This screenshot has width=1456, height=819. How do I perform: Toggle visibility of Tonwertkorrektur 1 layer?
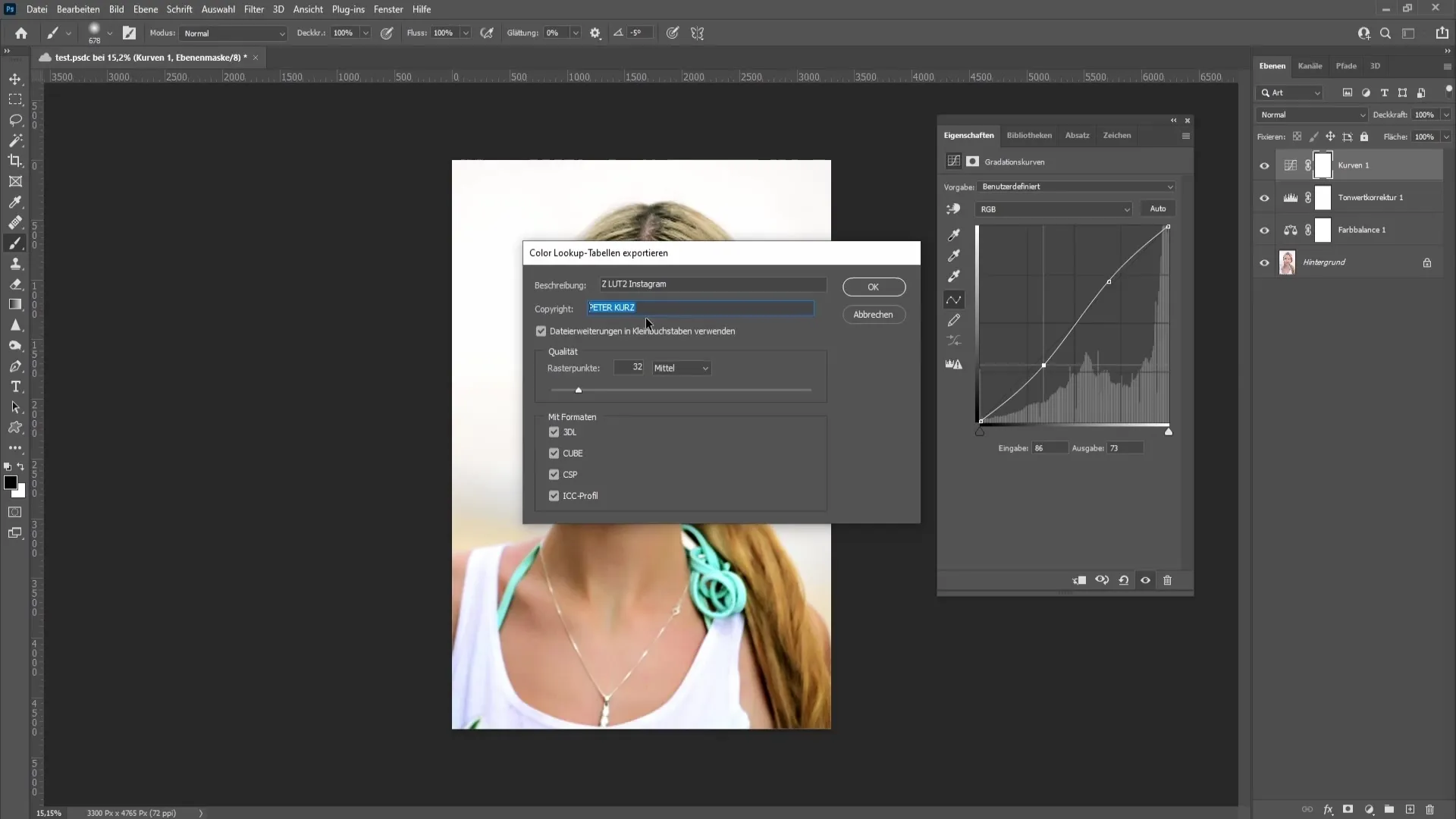1264,198
